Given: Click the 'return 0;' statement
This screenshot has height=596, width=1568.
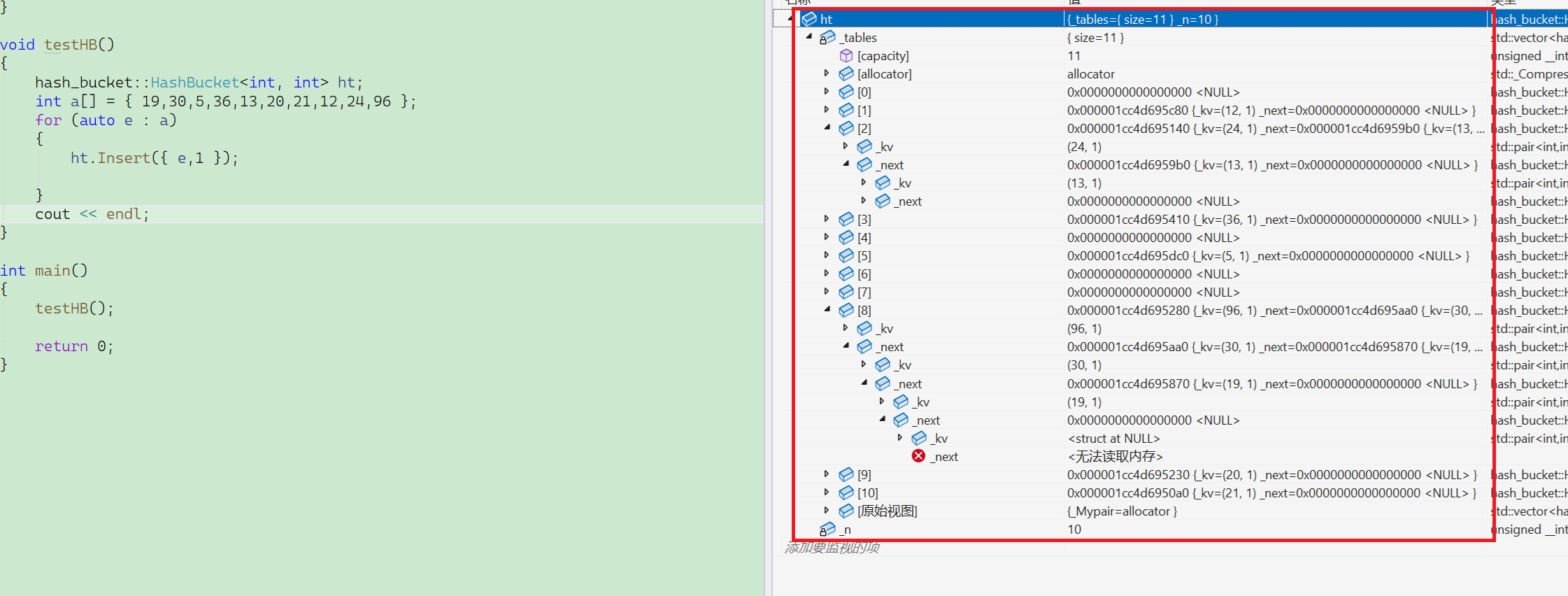Looking at the screenshot, I should 74,346.
